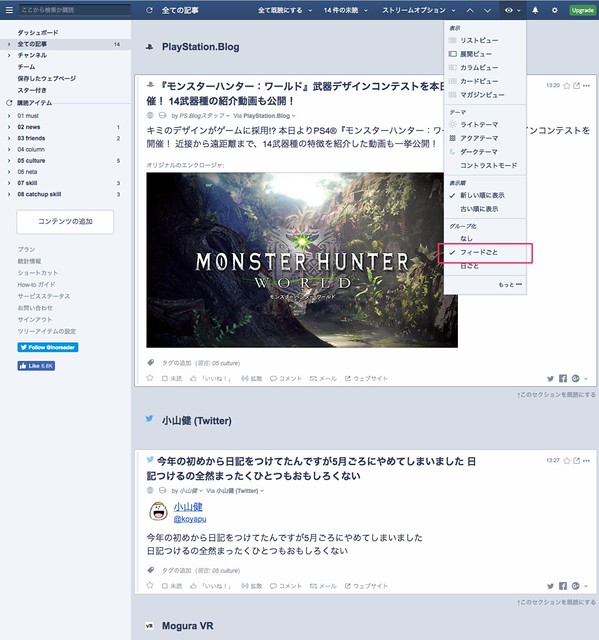Open the ストリームオプション dropdown

[x=419, y=10]
